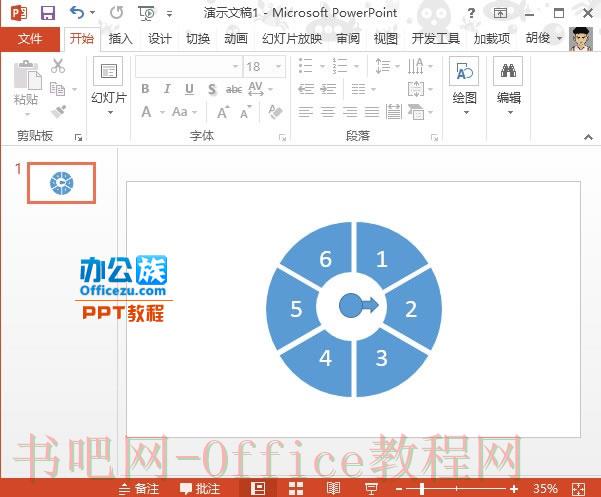Open PowerPoint Help question mark
Image resolution: width=601 pixels, height=497 pixels.
coord(471,14)
